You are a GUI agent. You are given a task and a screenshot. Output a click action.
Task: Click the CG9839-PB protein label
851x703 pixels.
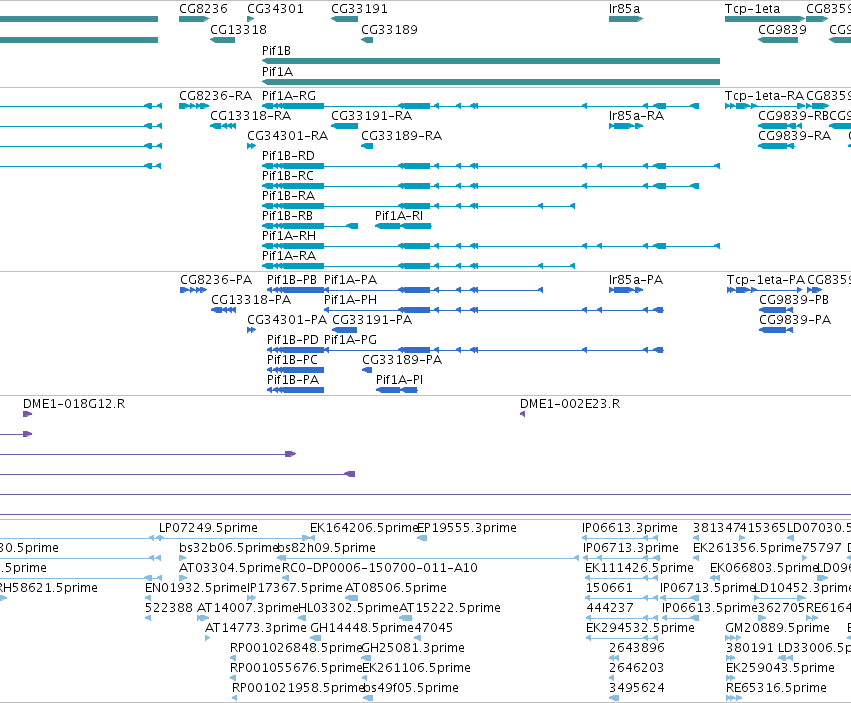[x=793, y=300]
